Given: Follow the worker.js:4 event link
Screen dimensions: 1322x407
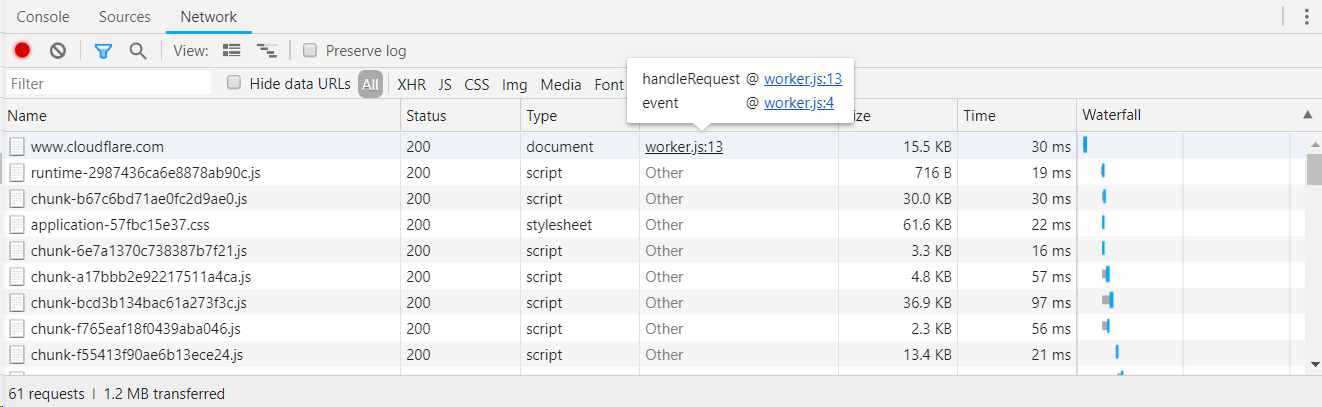Looking at the screenshot, I should pos(799,103).
